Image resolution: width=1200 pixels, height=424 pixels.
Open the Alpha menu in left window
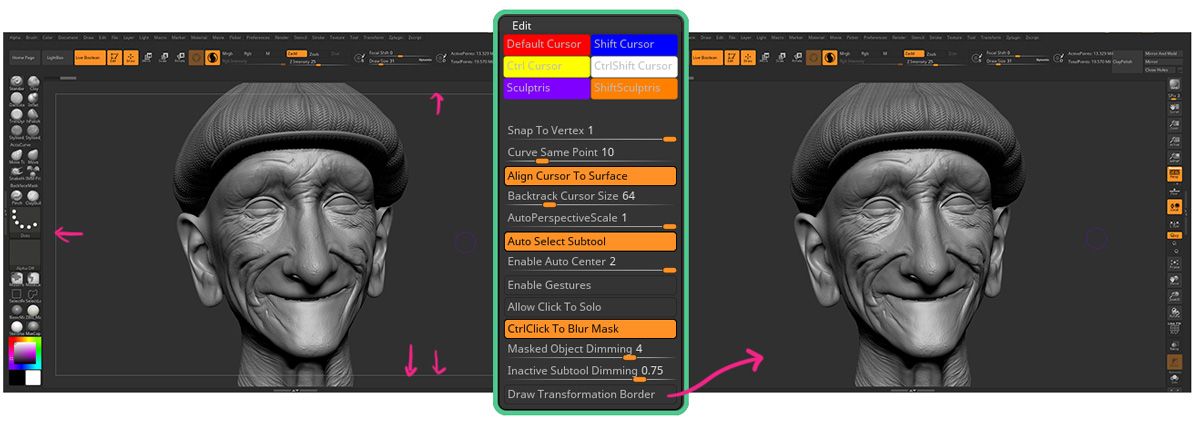click(x=14, y=37)
